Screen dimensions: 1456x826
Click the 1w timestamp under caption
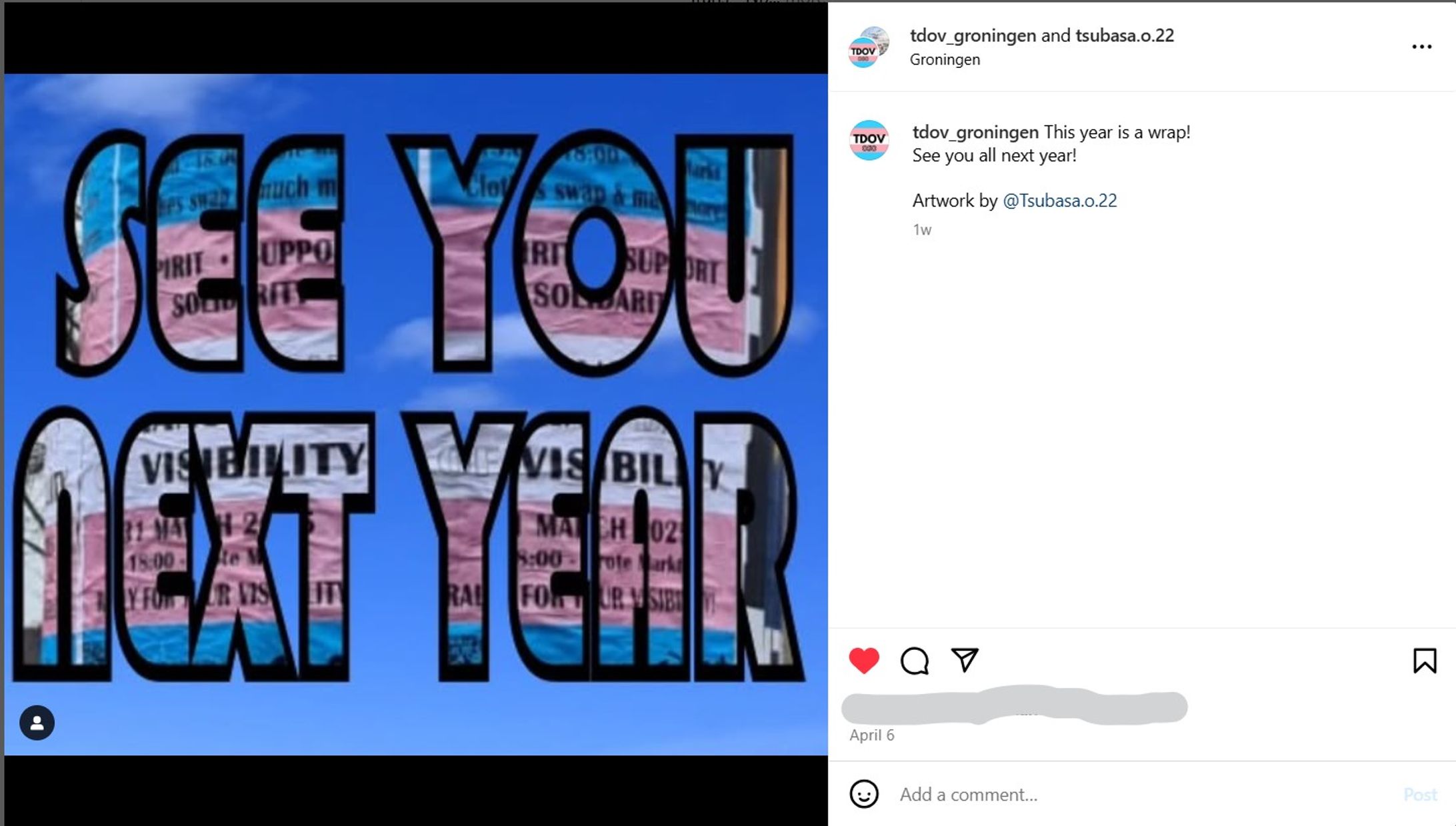921,230
